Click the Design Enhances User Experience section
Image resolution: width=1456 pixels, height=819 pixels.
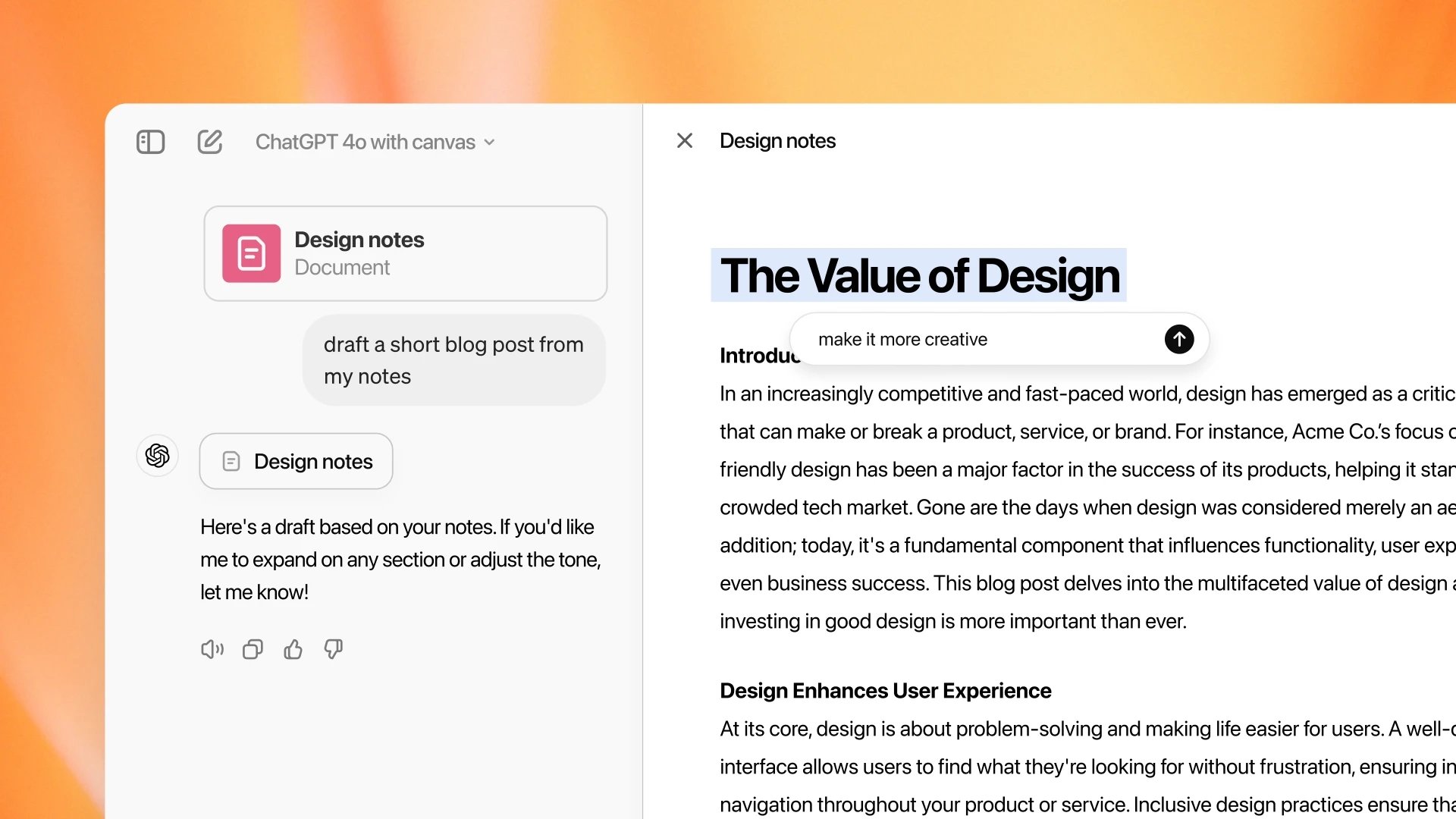885,689
